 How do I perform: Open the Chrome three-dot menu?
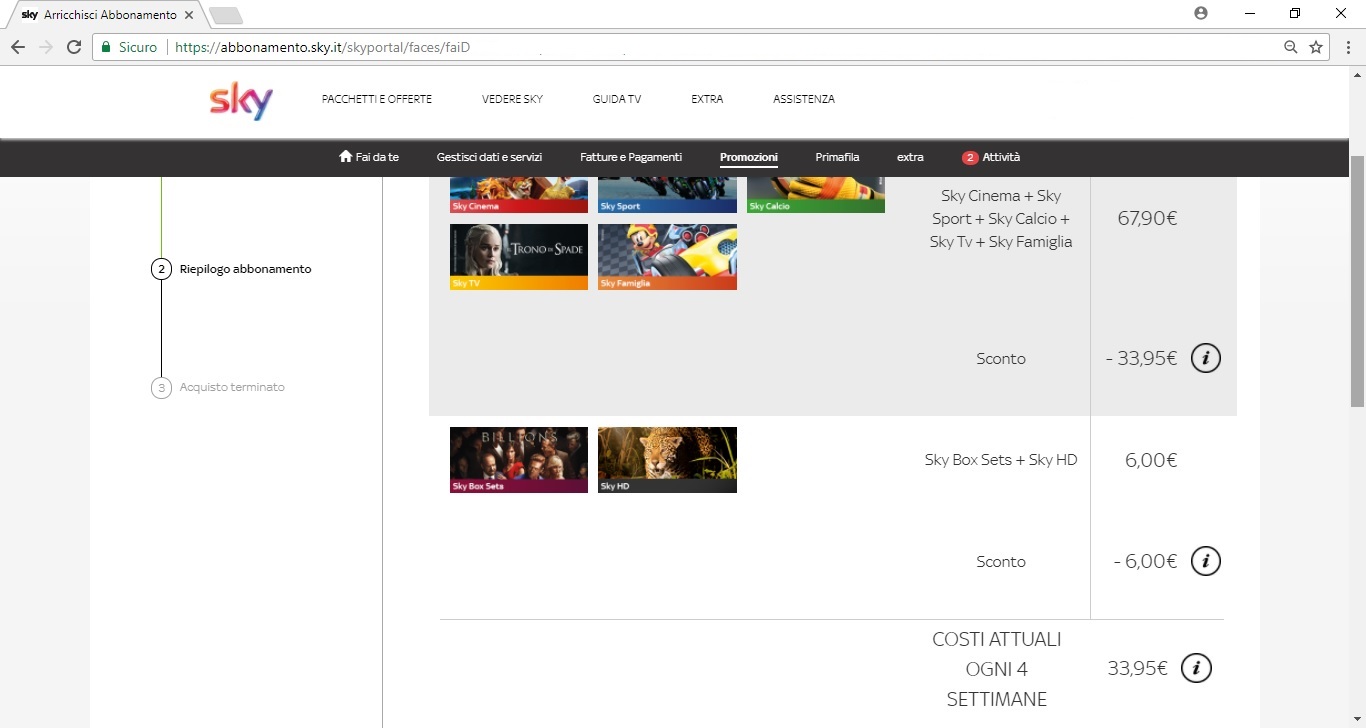[1348, 47]
